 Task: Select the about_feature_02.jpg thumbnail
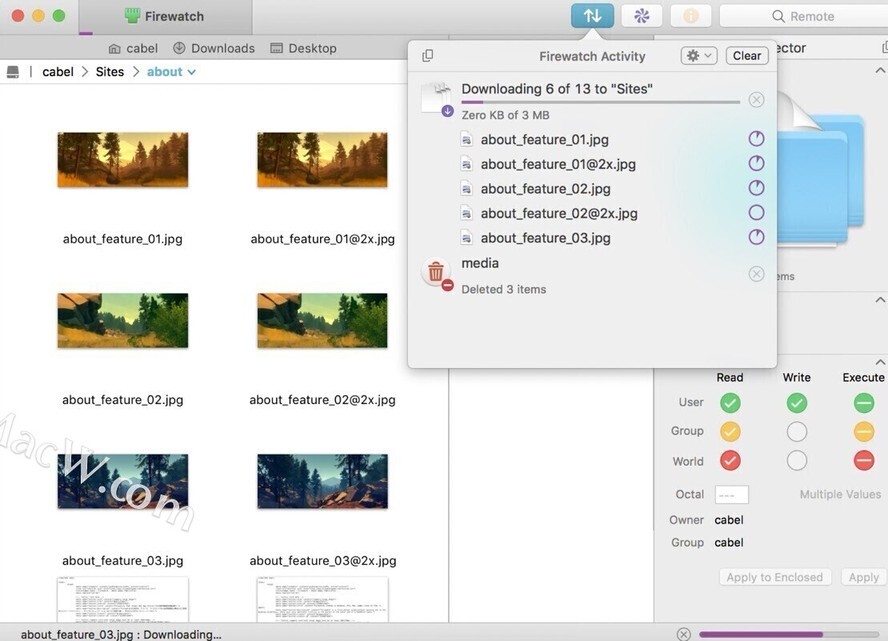click(123, 320)
